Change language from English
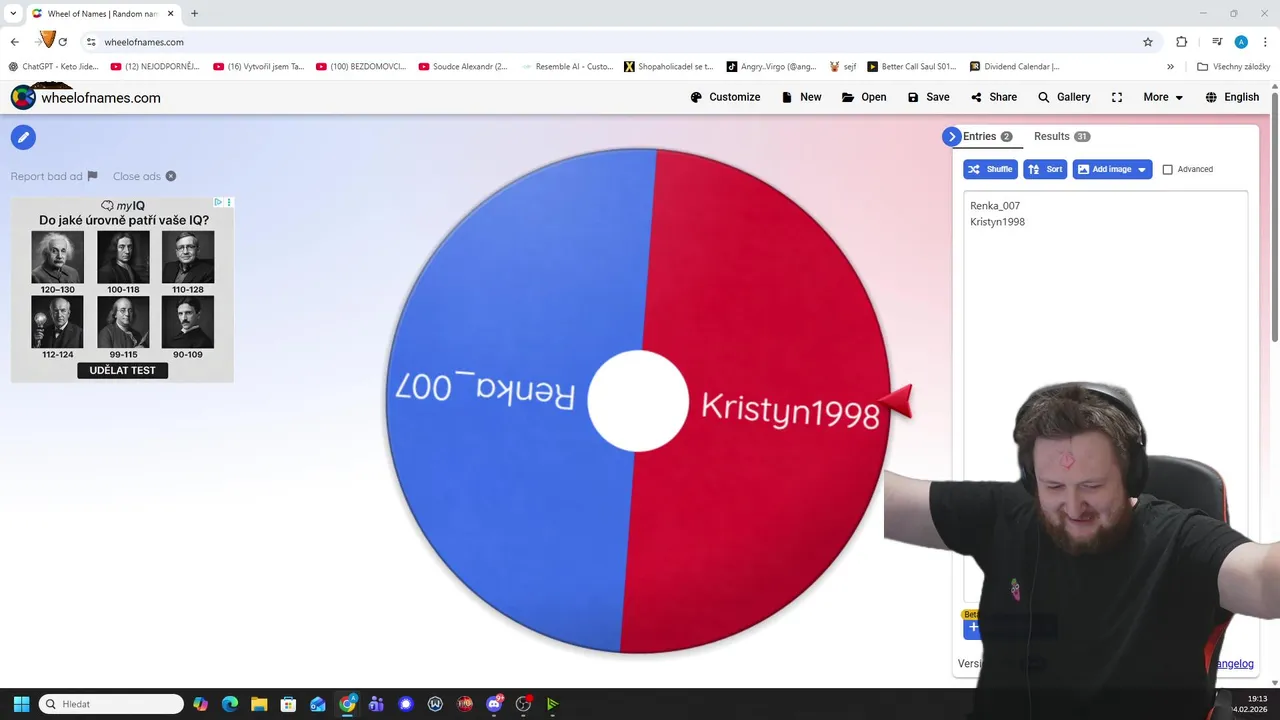Image resolution: width=1280 pixels, height=720 pixels. coord(1232,97)
